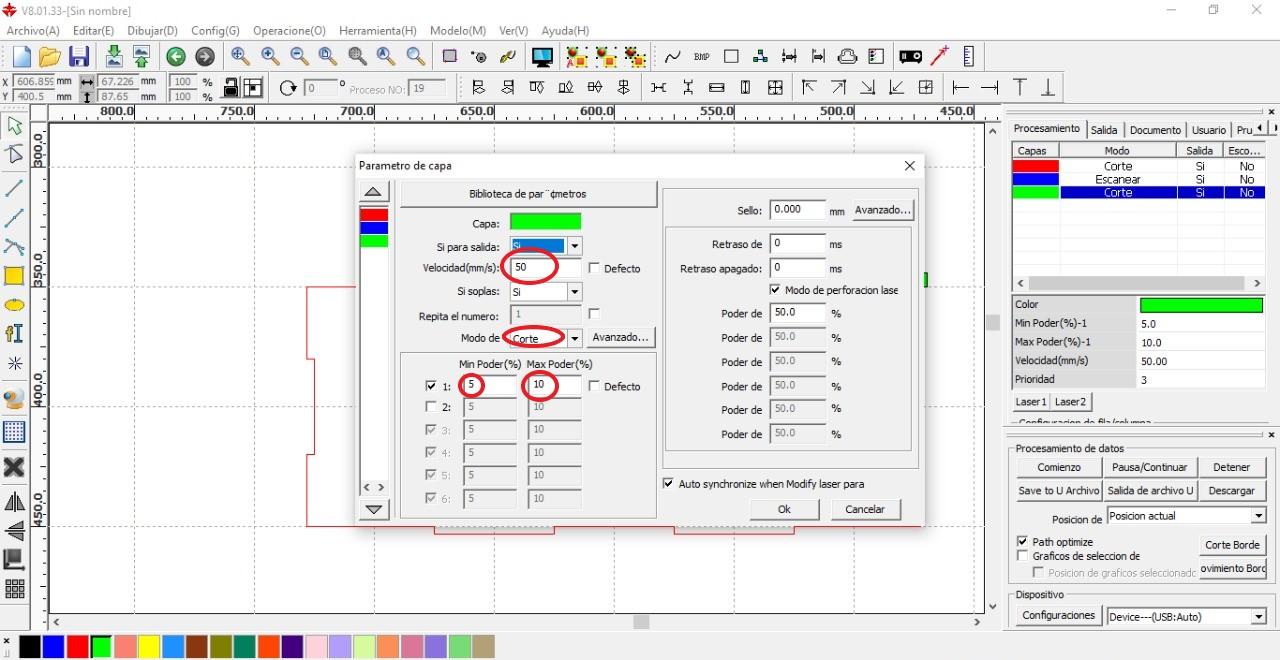This screenshot has width=1280, height=660.
Task: Click the Ok button in the dialog
Action: (x=784, y=509)
